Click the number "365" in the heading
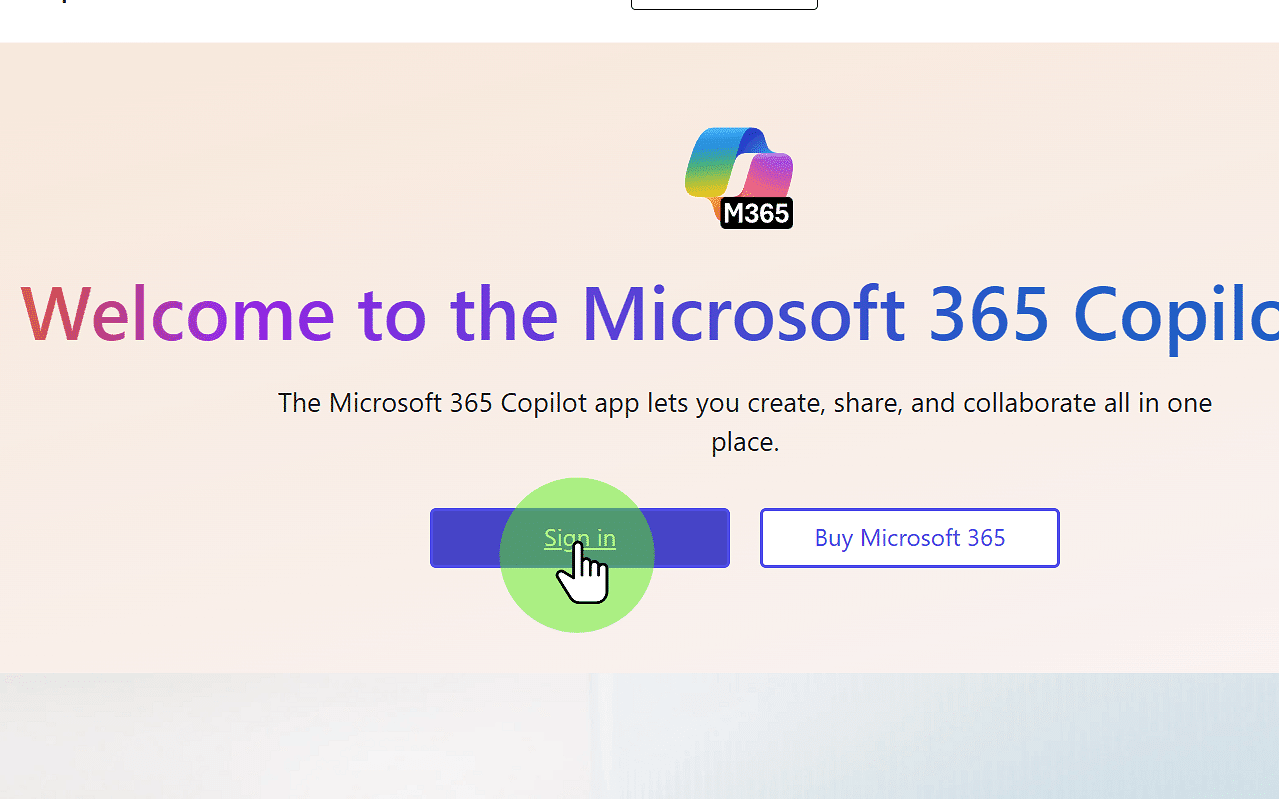1279x799 pixels. [x=988, y=314]
